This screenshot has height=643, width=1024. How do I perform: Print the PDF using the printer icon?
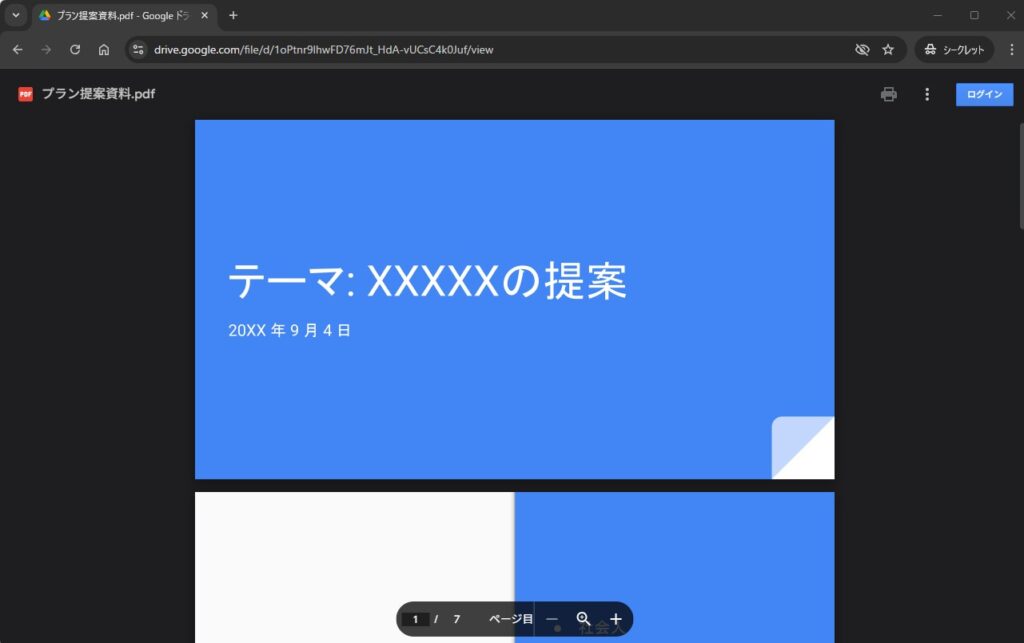point(888,94)
